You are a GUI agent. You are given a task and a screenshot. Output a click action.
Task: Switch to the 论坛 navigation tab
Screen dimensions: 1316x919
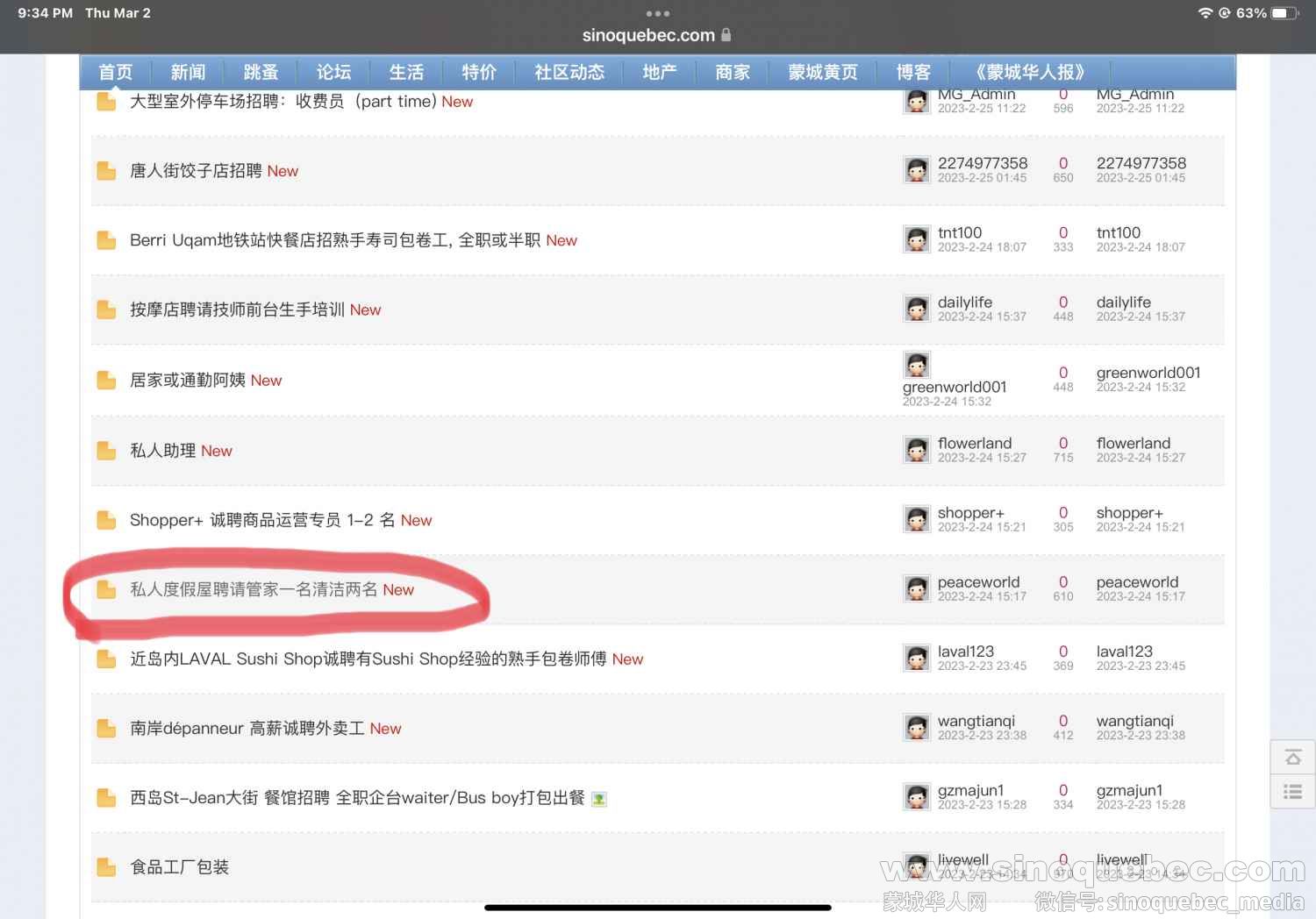click(x=333, y=72)
